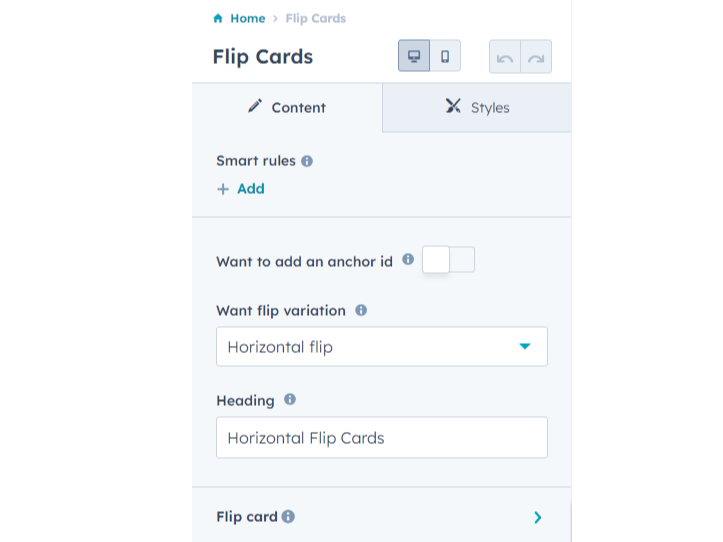Switch to mobile preview icon
723x542 pixels.
click(445, 56)
